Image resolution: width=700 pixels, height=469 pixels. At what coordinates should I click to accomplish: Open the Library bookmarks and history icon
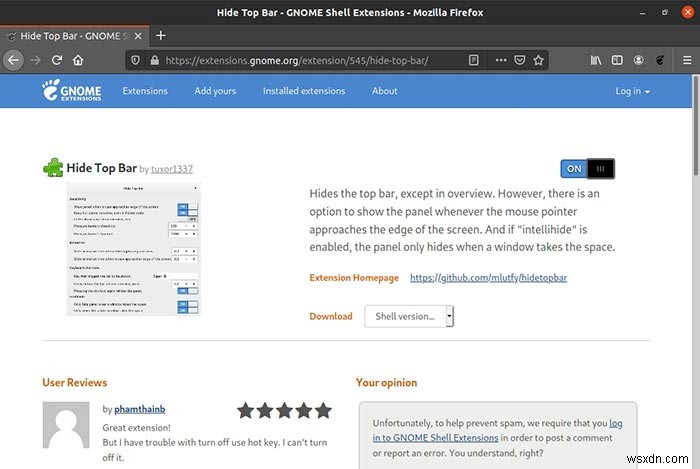[596, 60]
